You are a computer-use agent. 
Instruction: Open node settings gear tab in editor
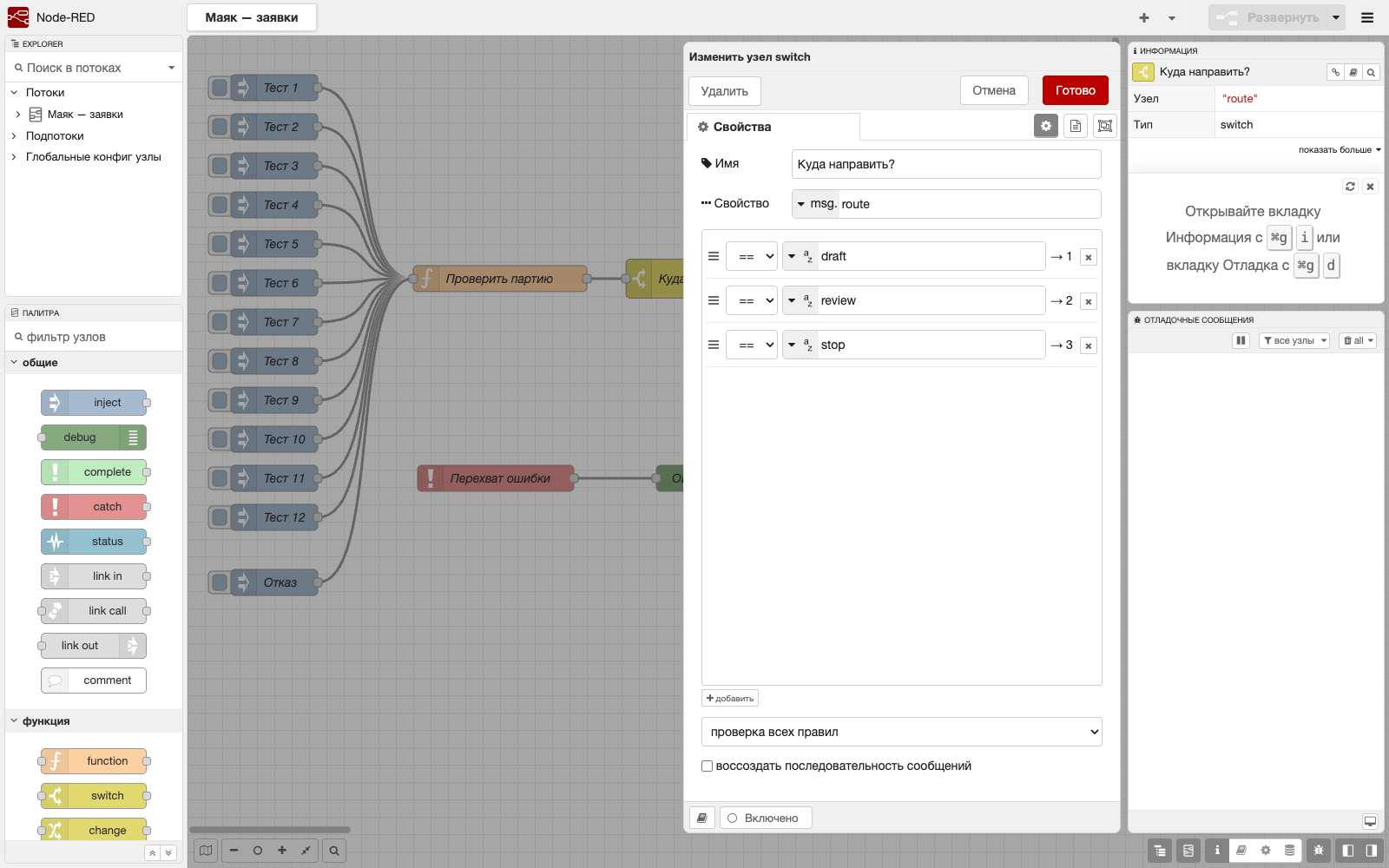click(x=1046, y=126)
